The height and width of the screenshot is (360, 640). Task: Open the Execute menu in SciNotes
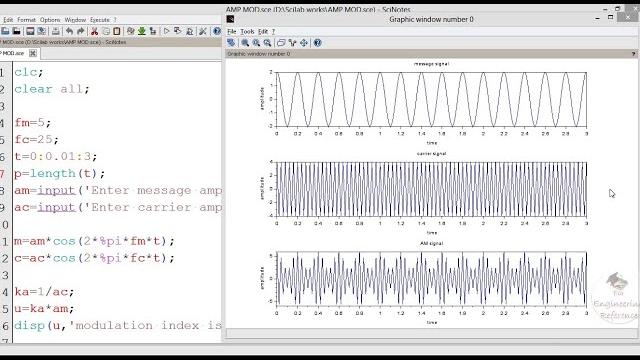(x=100, y=20)
